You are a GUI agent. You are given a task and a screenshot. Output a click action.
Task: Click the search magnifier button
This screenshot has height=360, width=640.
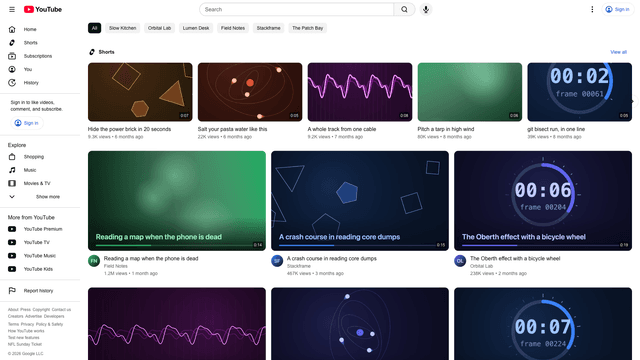coord(404,9)
